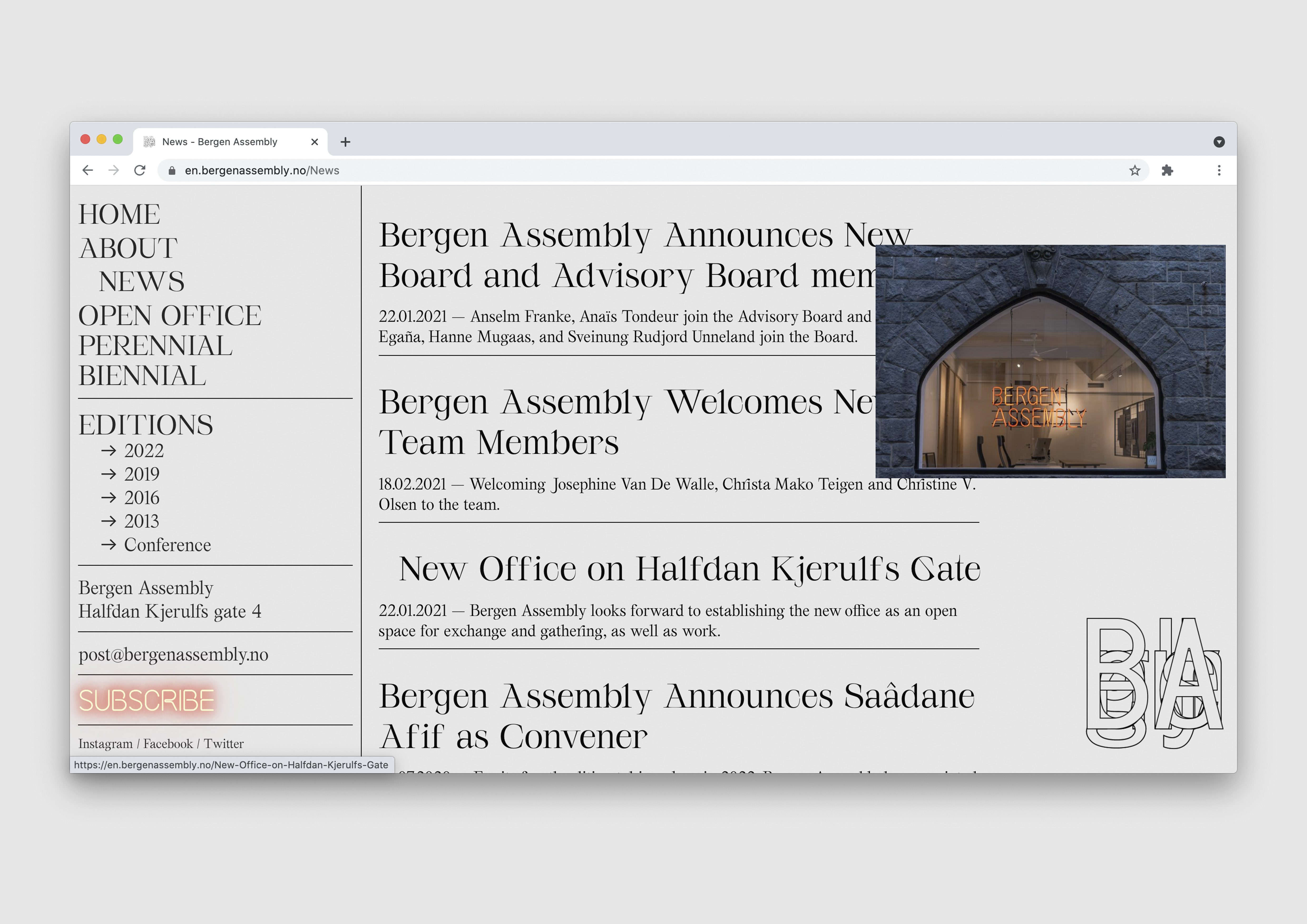This screenshot has width=1307, height=924.
Task: Open the Conference edition link
Action: (x=167, y=544)
